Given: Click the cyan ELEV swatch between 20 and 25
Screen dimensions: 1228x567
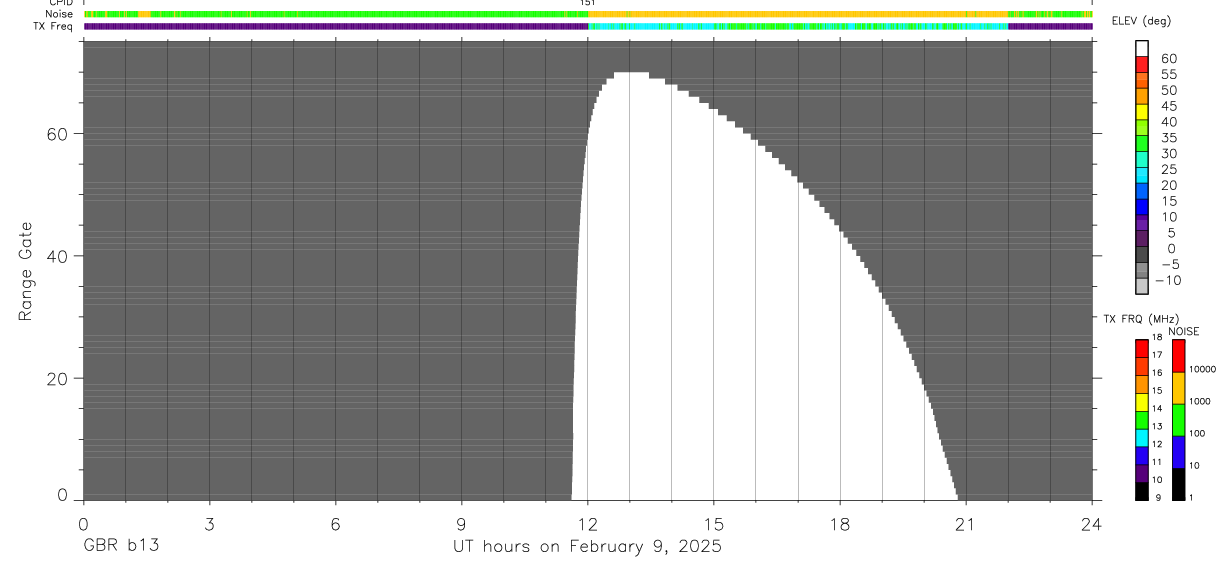Looking at the screenshot, I should (x=1142, y=176).
